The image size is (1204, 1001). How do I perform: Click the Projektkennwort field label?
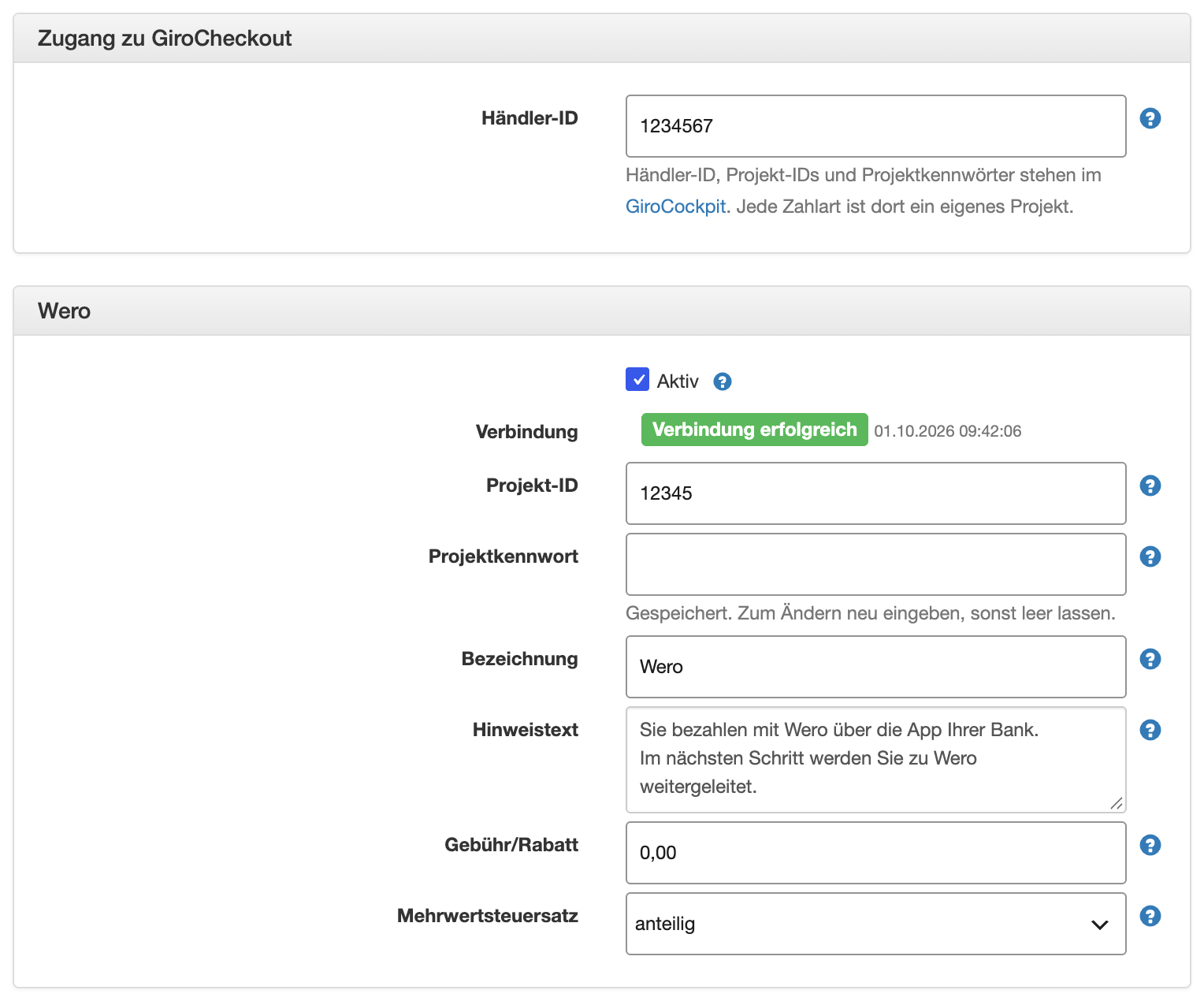point(503,556)
